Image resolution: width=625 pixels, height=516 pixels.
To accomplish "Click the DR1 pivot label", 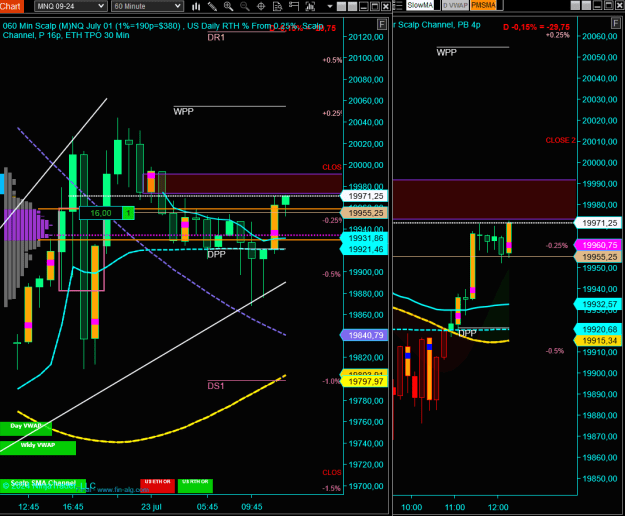I will tap(216, 37).
